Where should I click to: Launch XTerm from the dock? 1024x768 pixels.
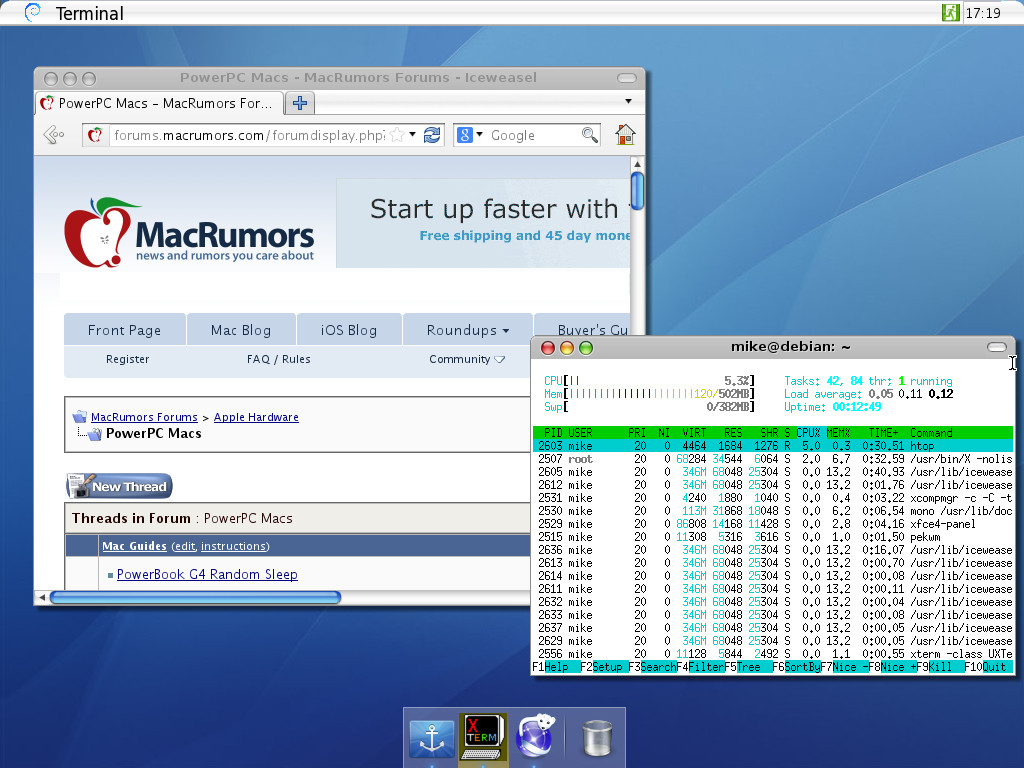click(x=483, y=737)
